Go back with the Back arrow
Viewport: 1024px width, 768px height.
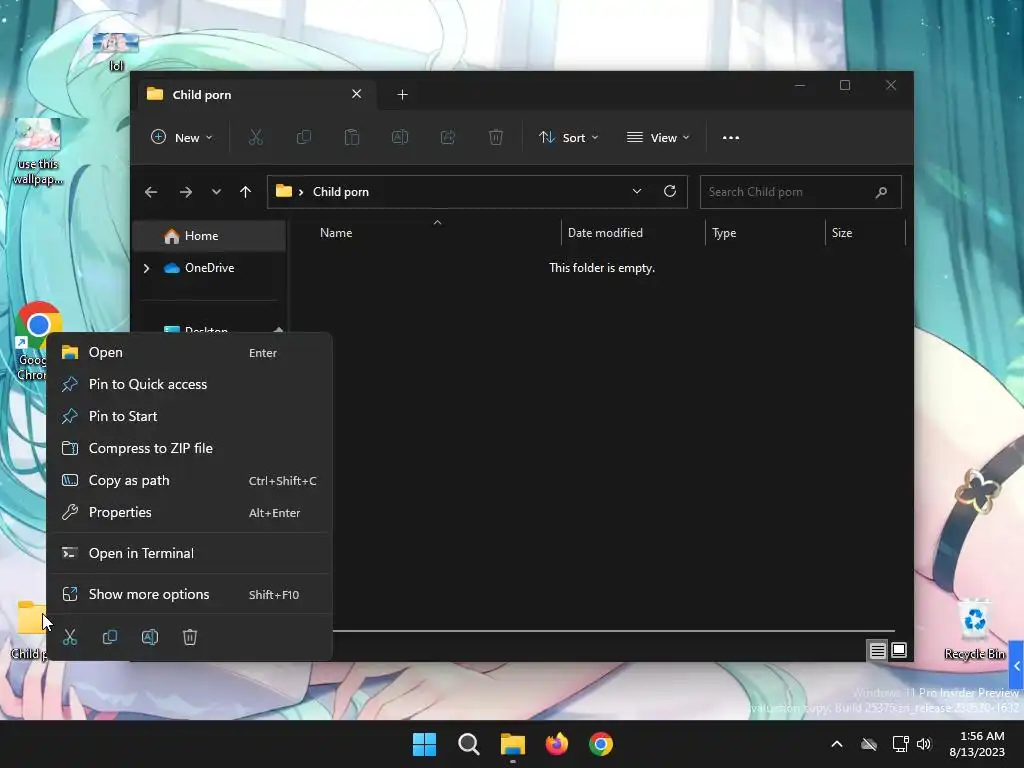[151, 192]
